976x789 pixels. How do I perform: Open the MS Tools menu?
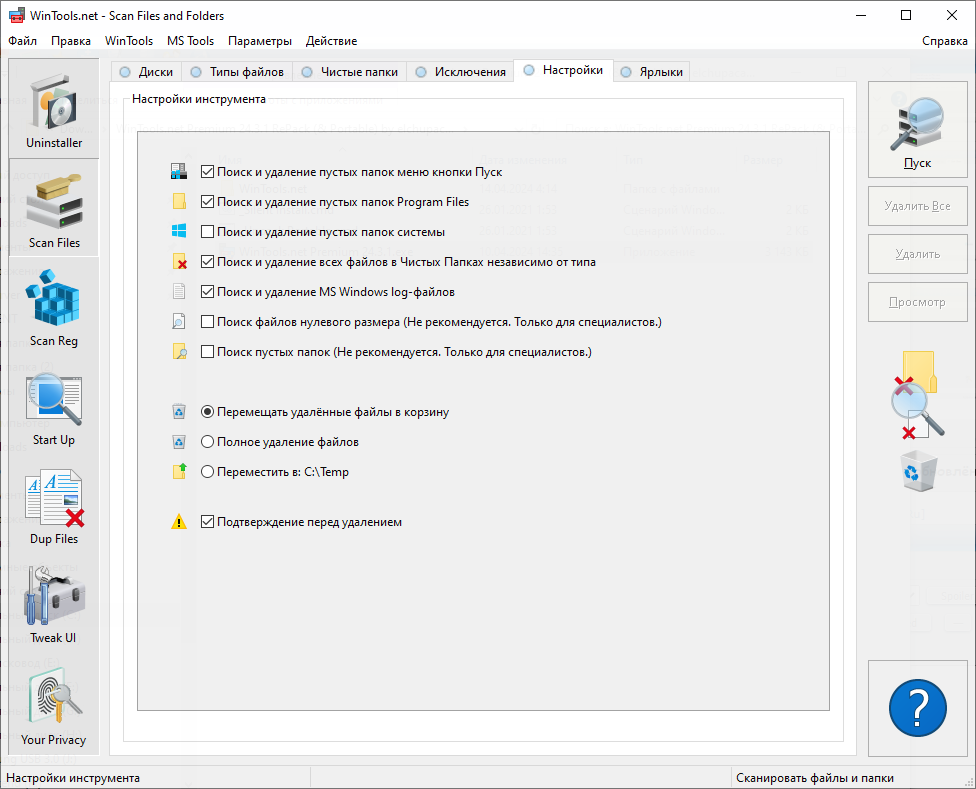coord(190,41)
